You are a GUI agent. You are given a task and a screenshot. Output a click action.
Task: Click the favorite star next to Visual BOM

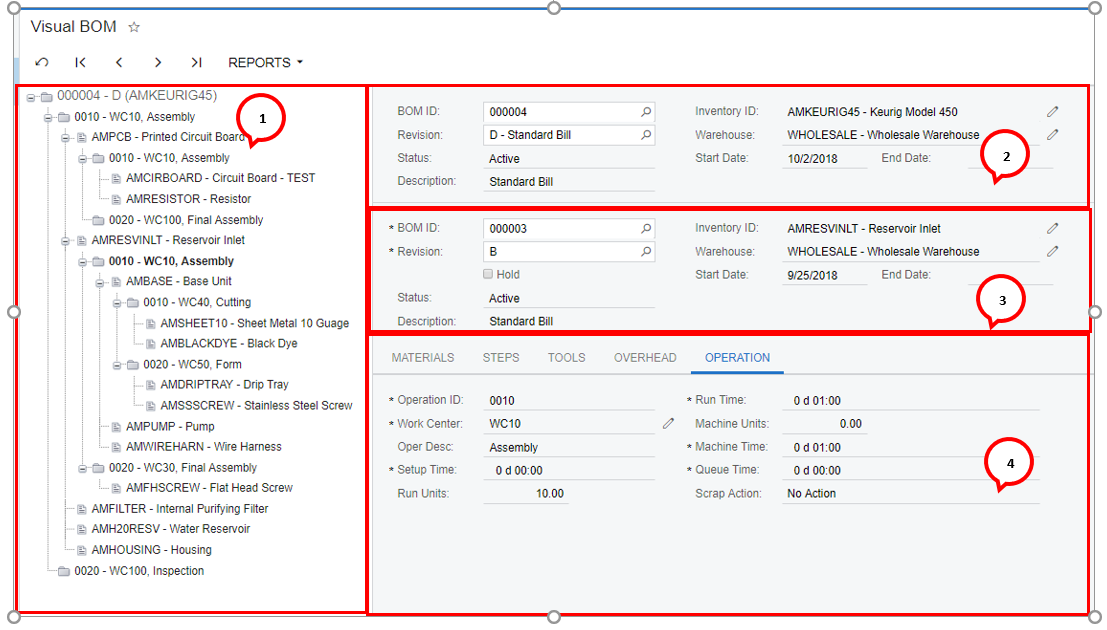point(134,28)
